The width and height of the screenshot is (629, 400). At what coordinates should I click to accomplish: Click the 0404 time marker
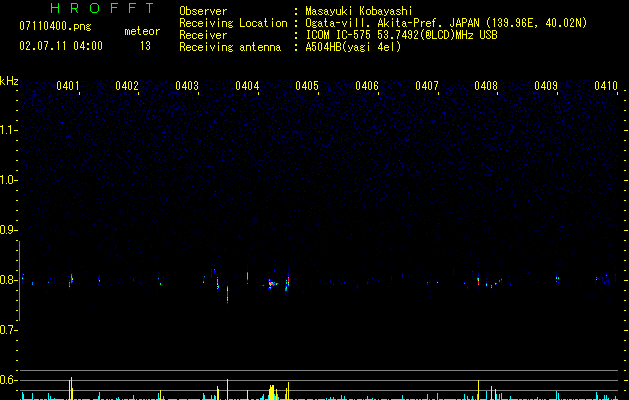tap(247, 86)
